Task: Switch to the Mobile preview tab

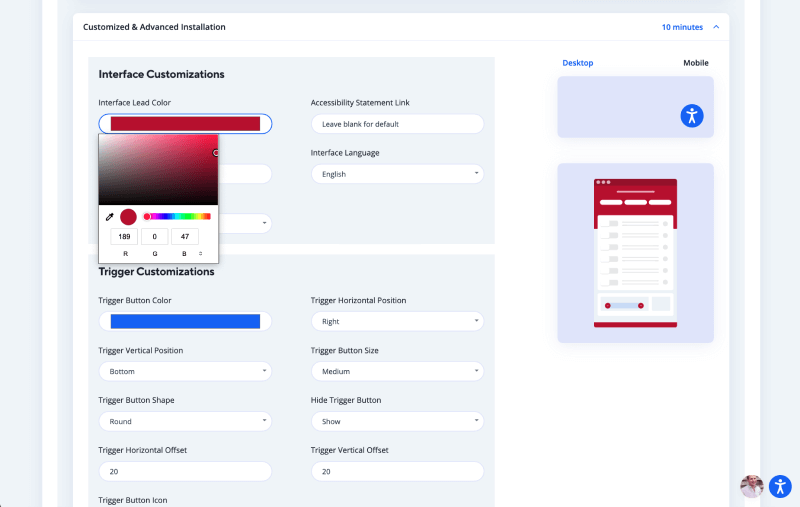Action: (x=696, y=63)
